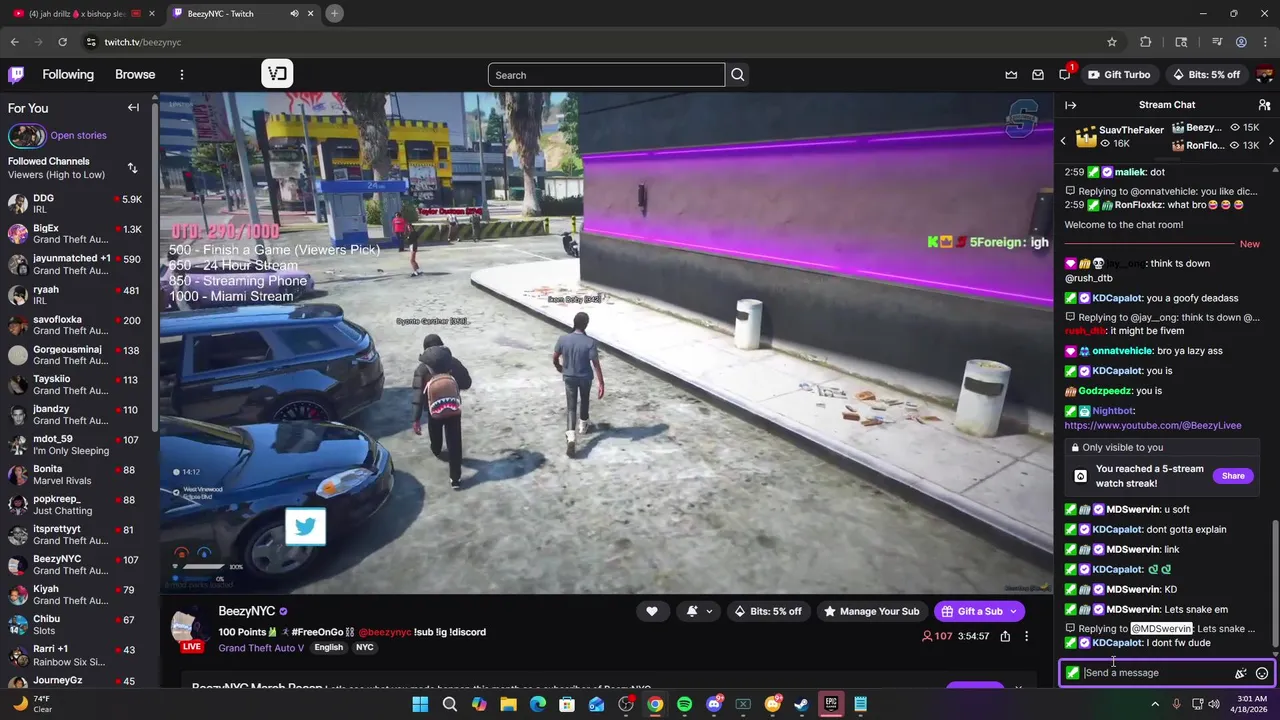Screen dimensions: 1280x720
Task: Click Open stories link
Action: click(78, 135)
